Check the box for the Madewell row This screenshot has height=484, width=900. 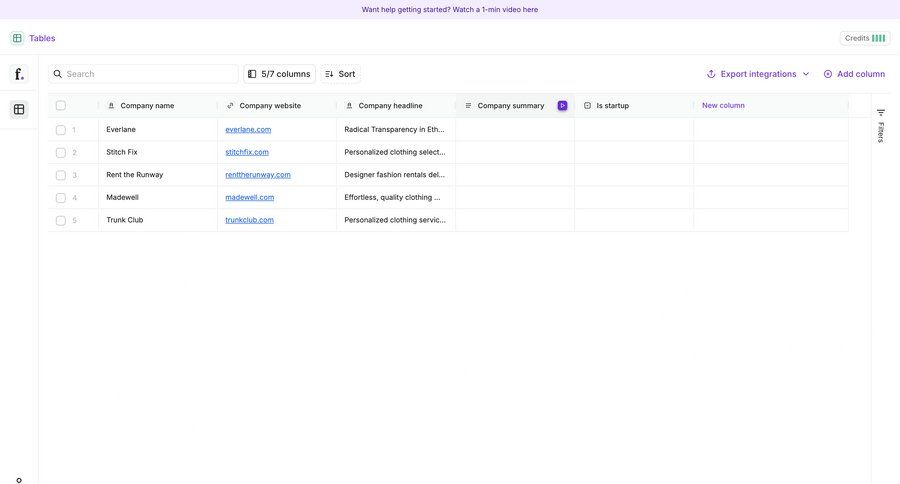pos(61,198)
